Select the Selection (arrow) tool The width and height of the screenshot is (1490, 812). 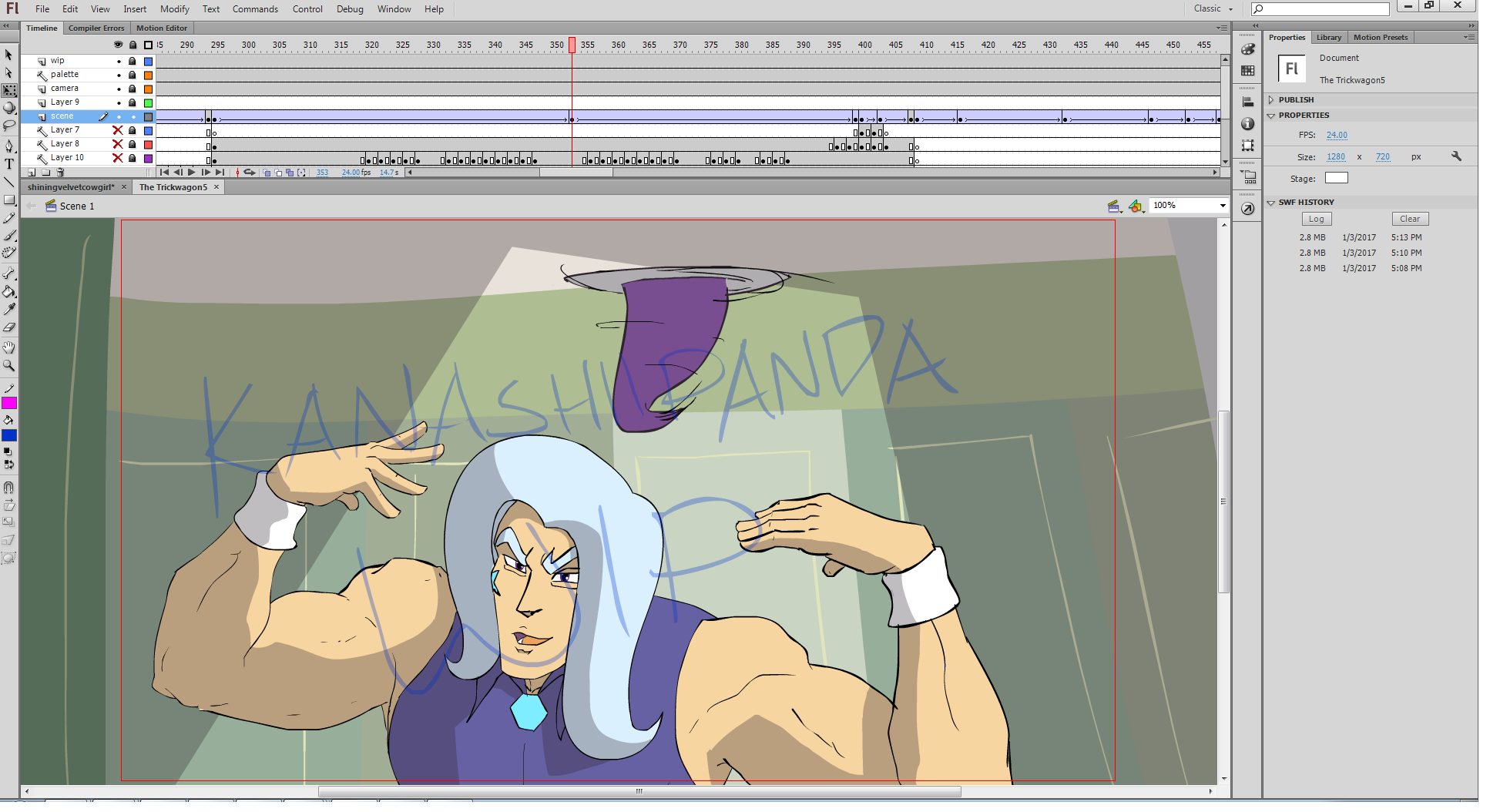[x=9, y=55]
